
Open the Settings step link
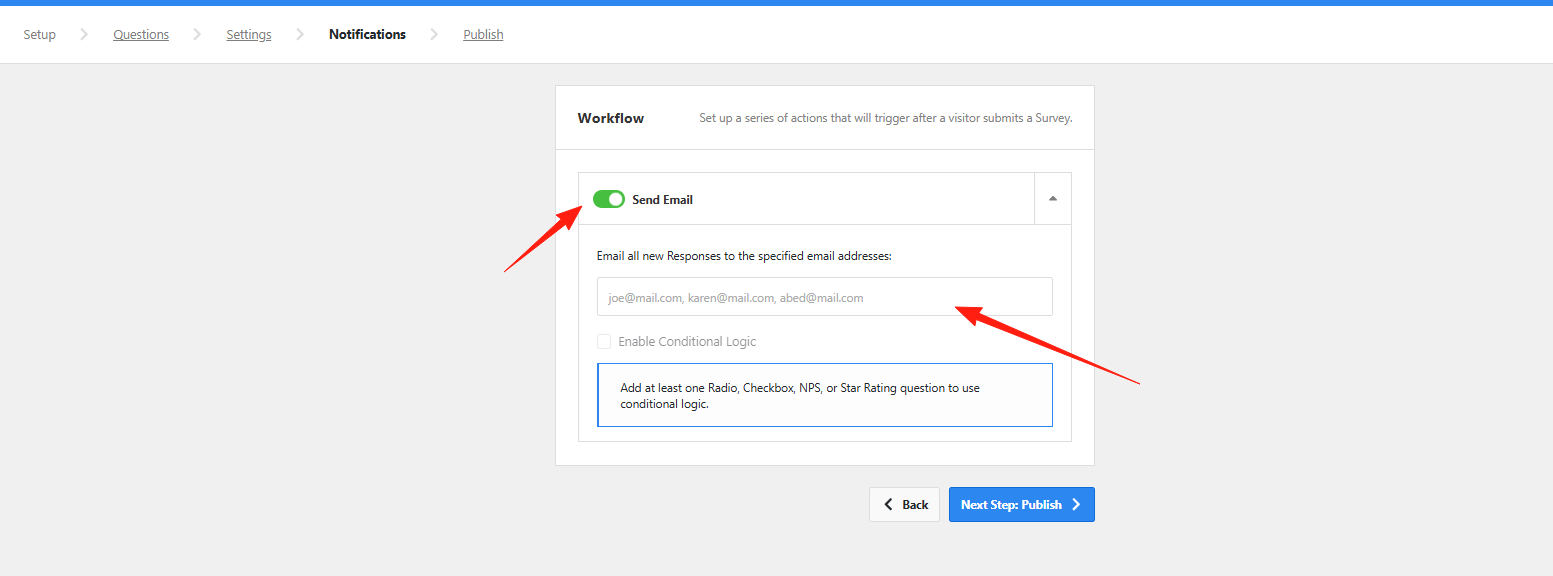[249, 35]
